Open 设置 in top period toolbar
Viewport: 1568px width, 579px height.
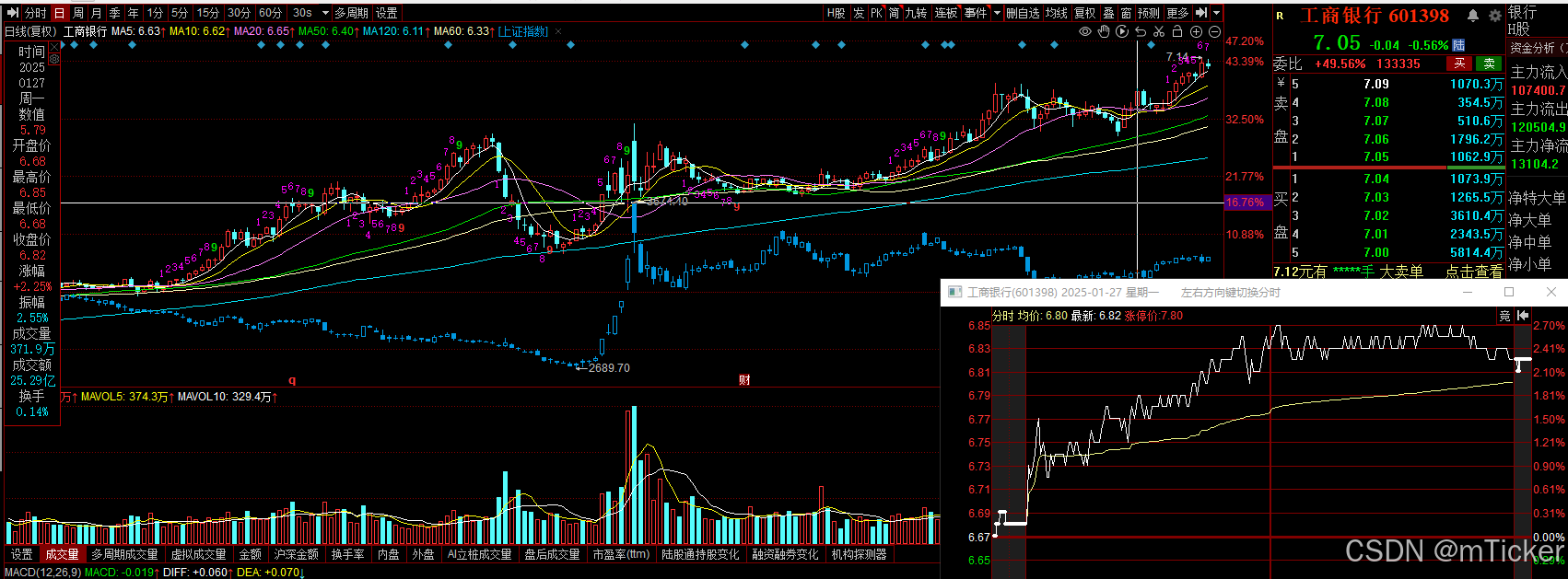click(387, 13)
